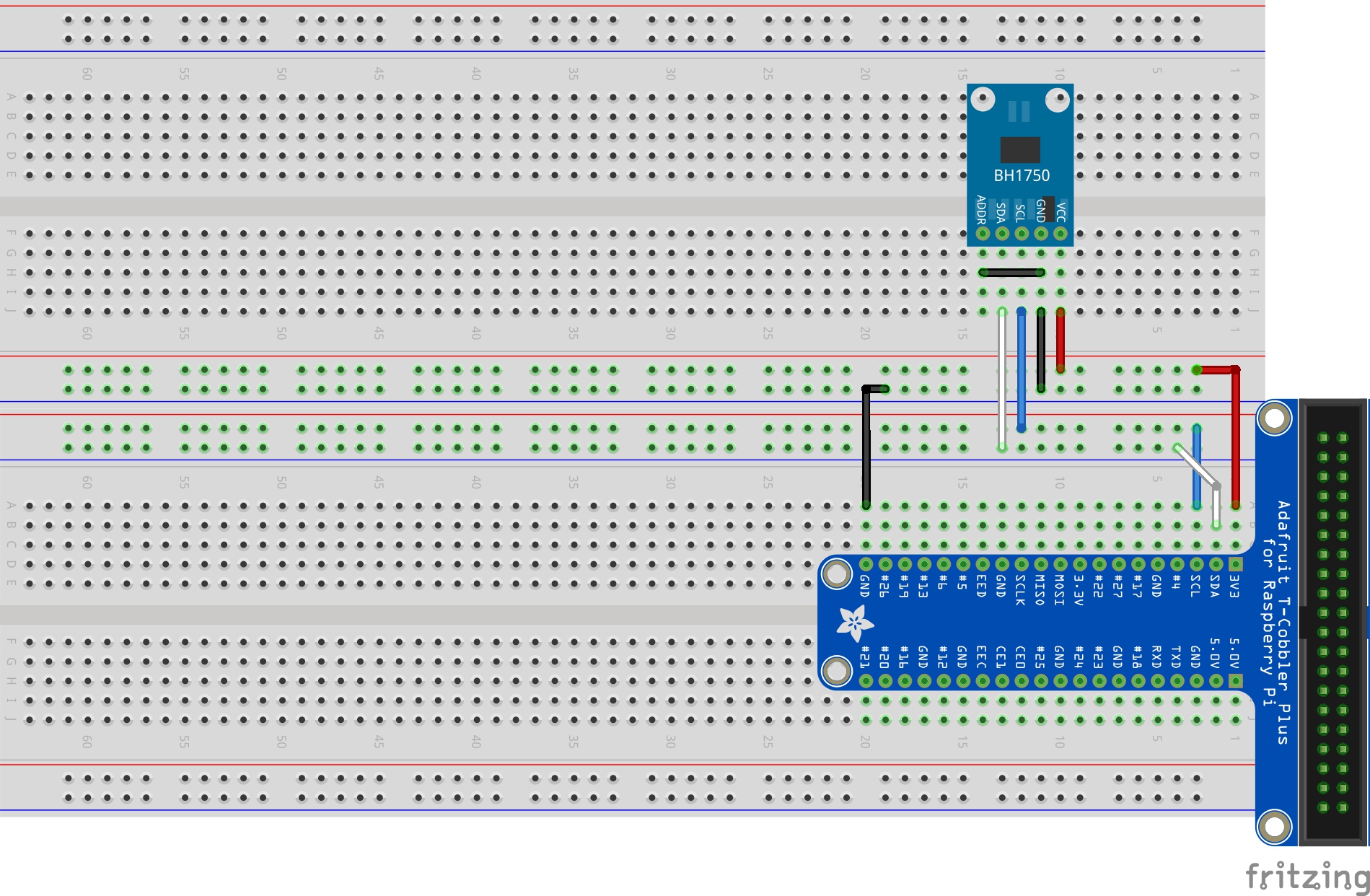Click the black ribbon cable header on T-Cobbler

(1333, 620)
